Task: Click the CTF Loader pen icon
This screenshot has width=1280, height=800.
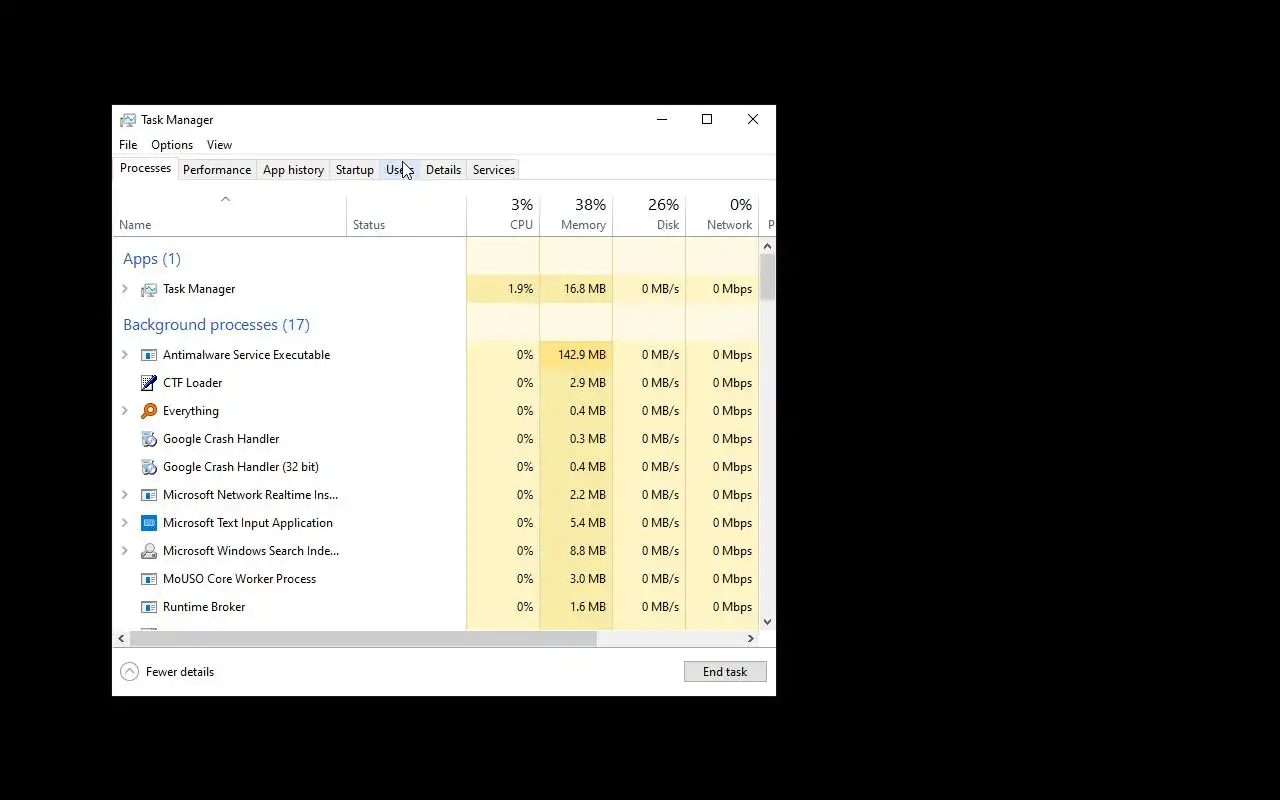Action: click(149, 383)
